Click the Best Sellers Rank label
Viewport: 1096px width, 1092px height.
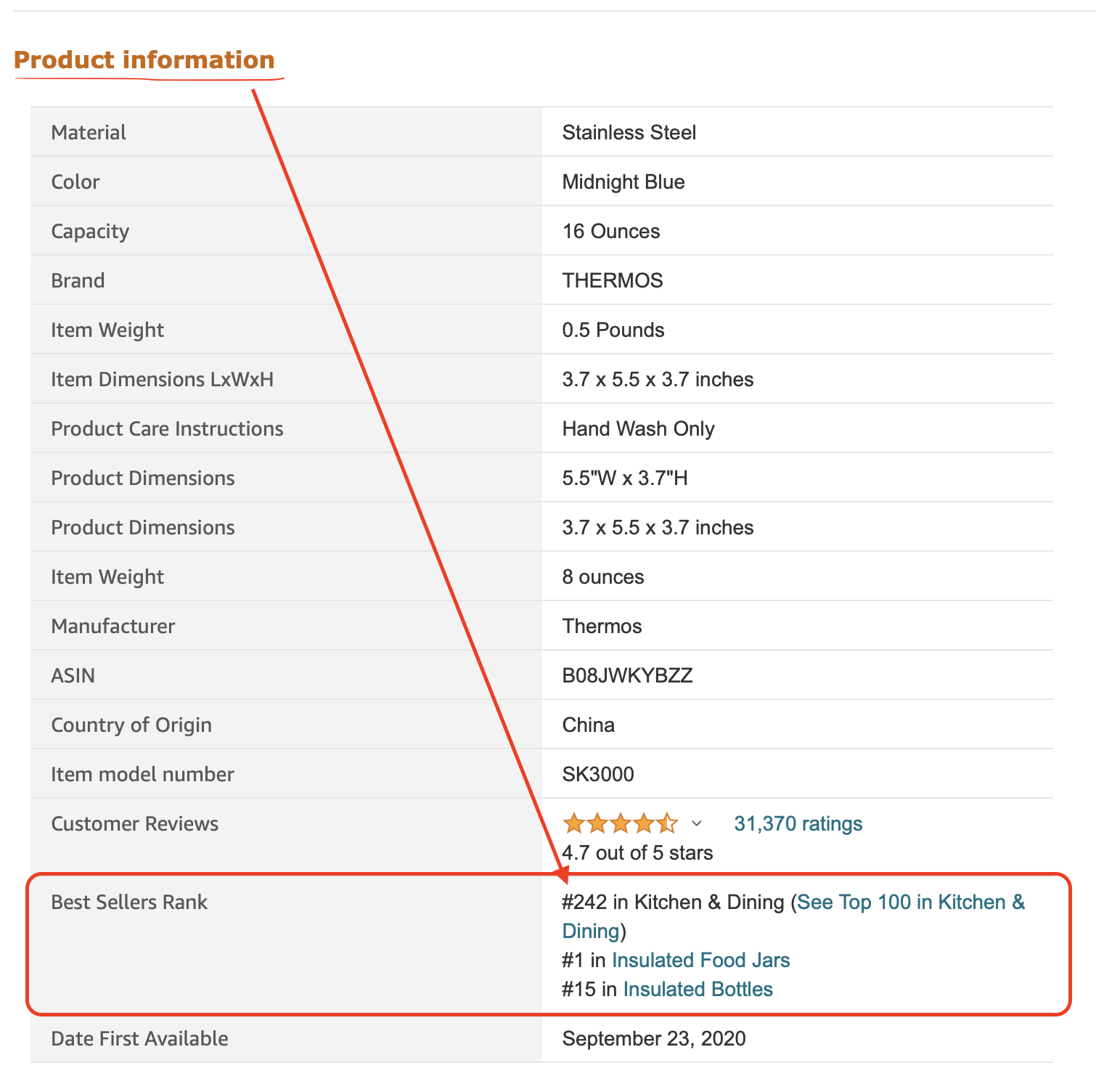click(129, 902)
